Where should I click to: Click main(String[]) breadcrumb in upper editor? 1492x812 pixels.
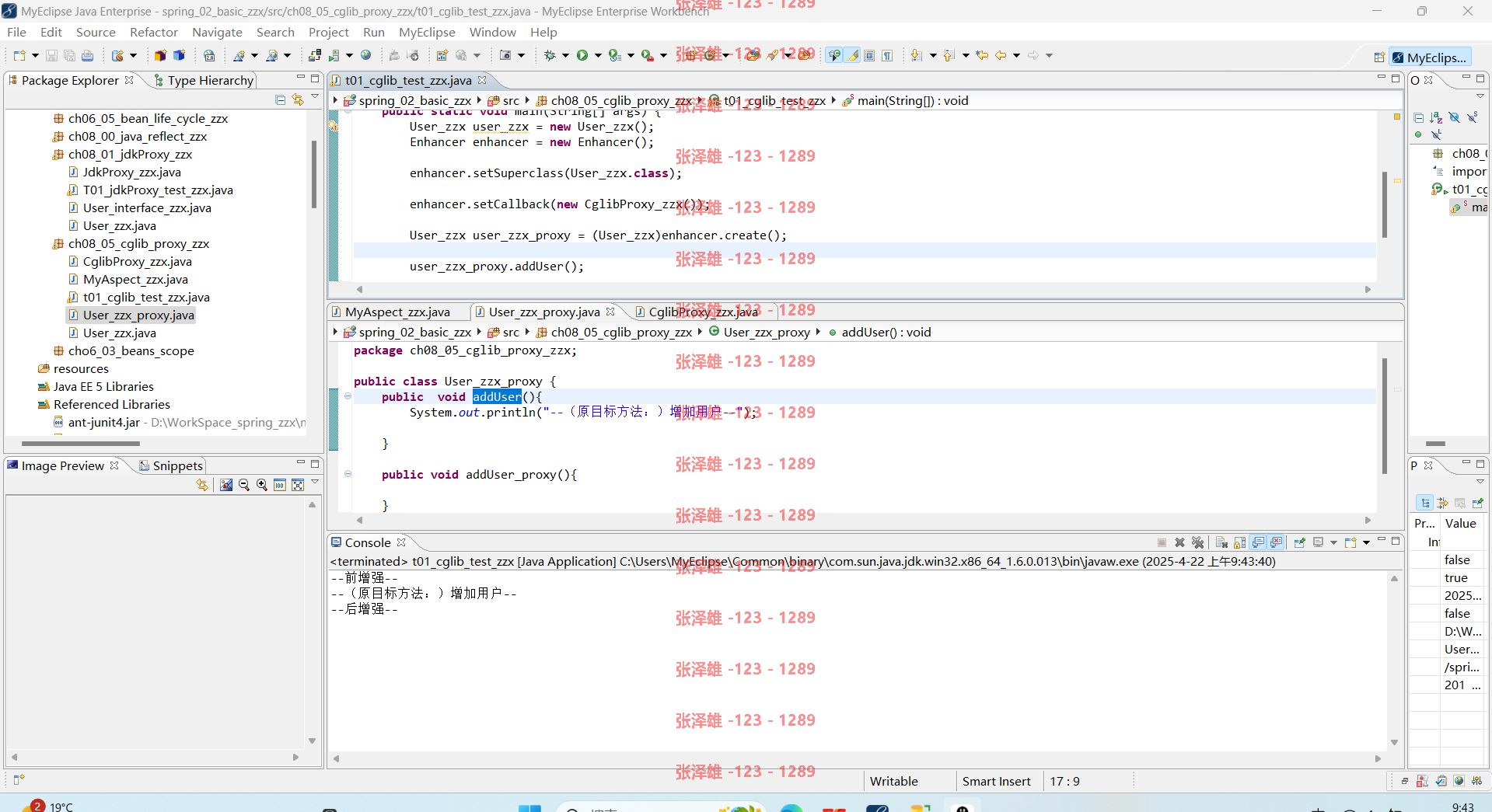[906, 100]
